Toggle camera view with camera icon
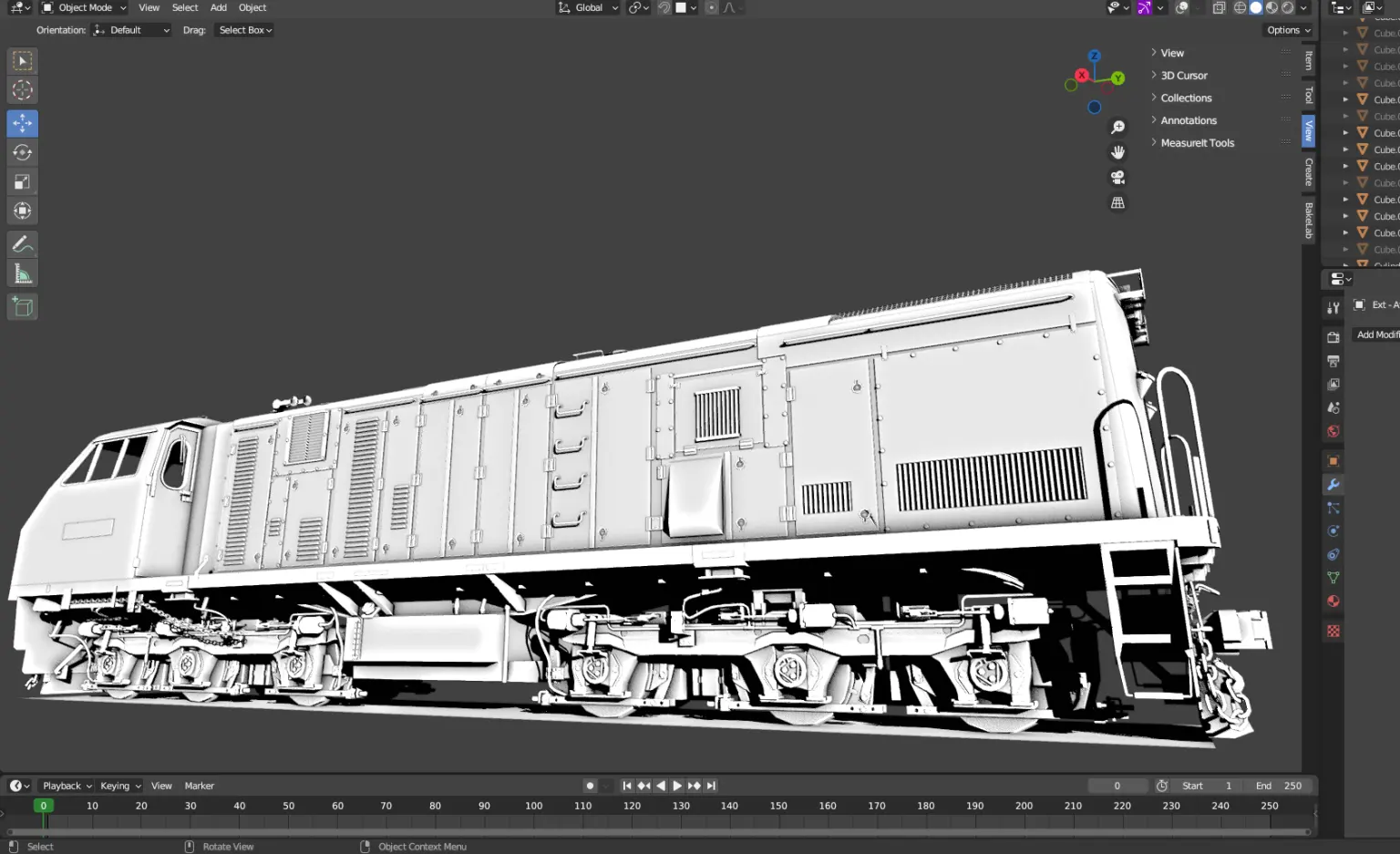Image resolution: width=1400 pixels, height=854 pixels. point(1117,178)
